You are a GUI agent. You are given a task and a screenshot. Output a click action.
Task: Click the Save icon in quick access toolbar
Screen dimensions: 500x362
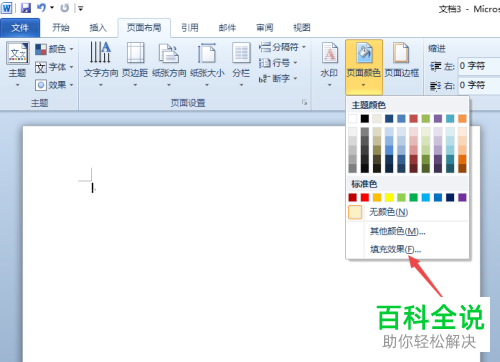point(26,8)
